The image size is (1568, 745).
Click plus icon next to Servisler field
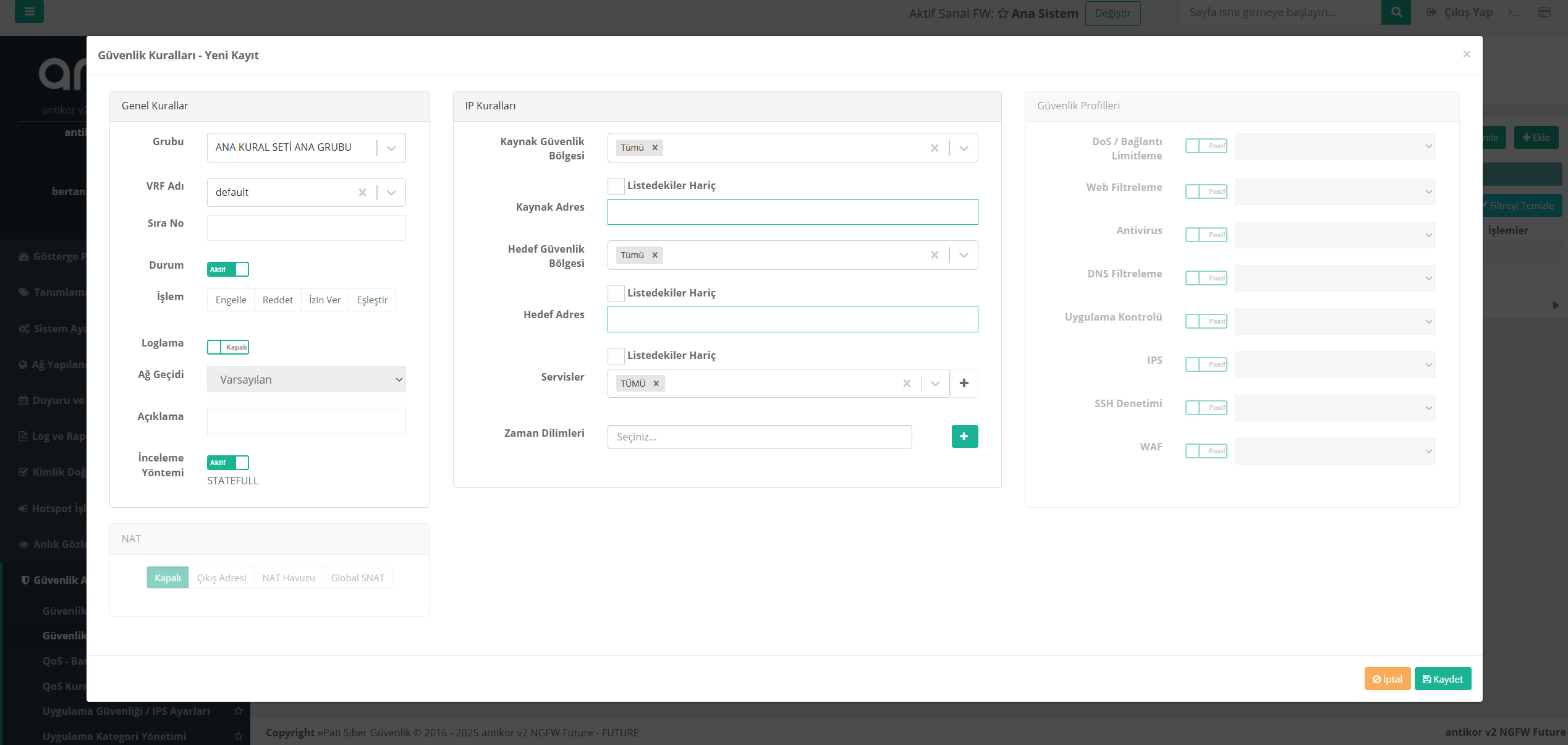click(x=964, y=383)
